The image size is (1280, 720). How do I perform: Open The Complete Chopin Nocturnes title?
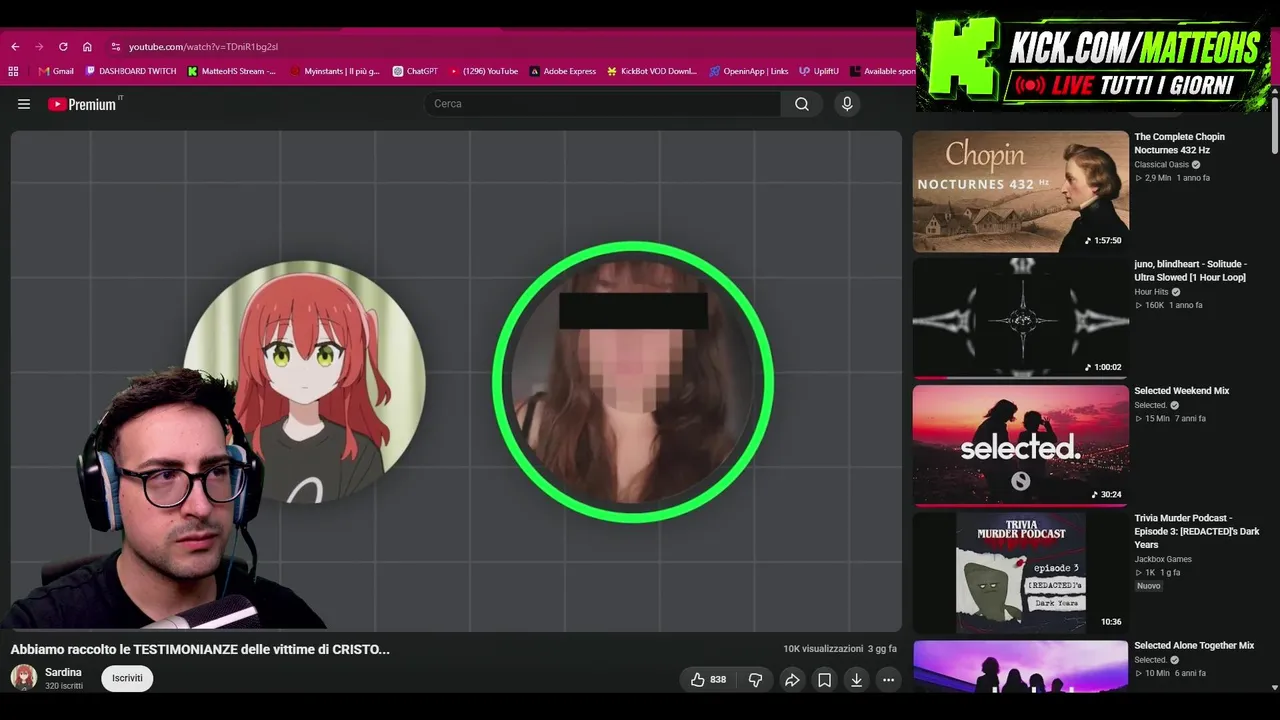pyautogui.click(x=1179, y=143)
